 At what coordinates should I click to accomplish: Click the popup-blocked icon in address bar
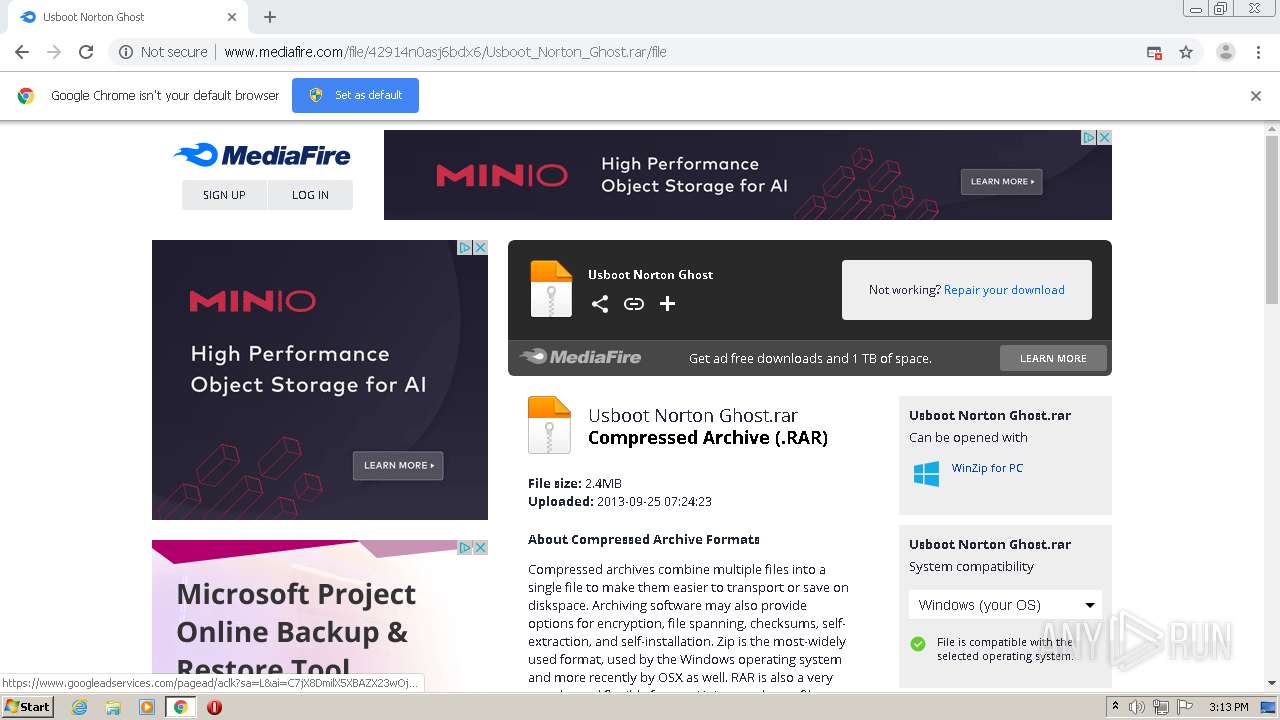tap(1154, 52)
